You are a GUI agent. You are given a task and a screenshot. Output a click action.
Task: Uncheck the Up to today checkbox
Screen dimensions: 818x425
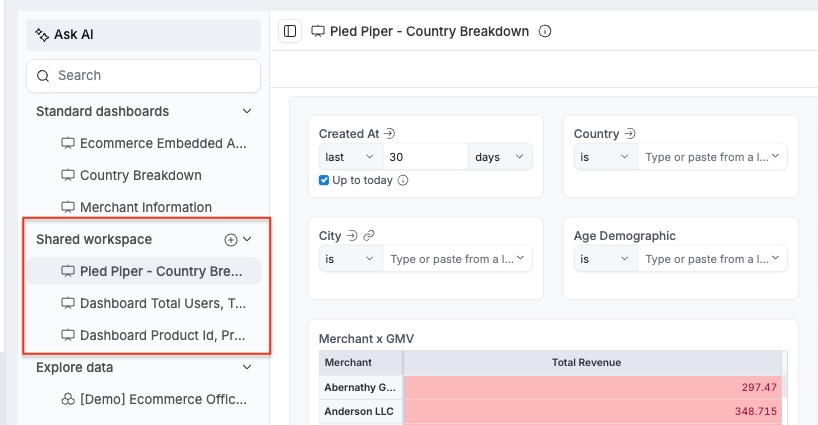tap(324, 180)
